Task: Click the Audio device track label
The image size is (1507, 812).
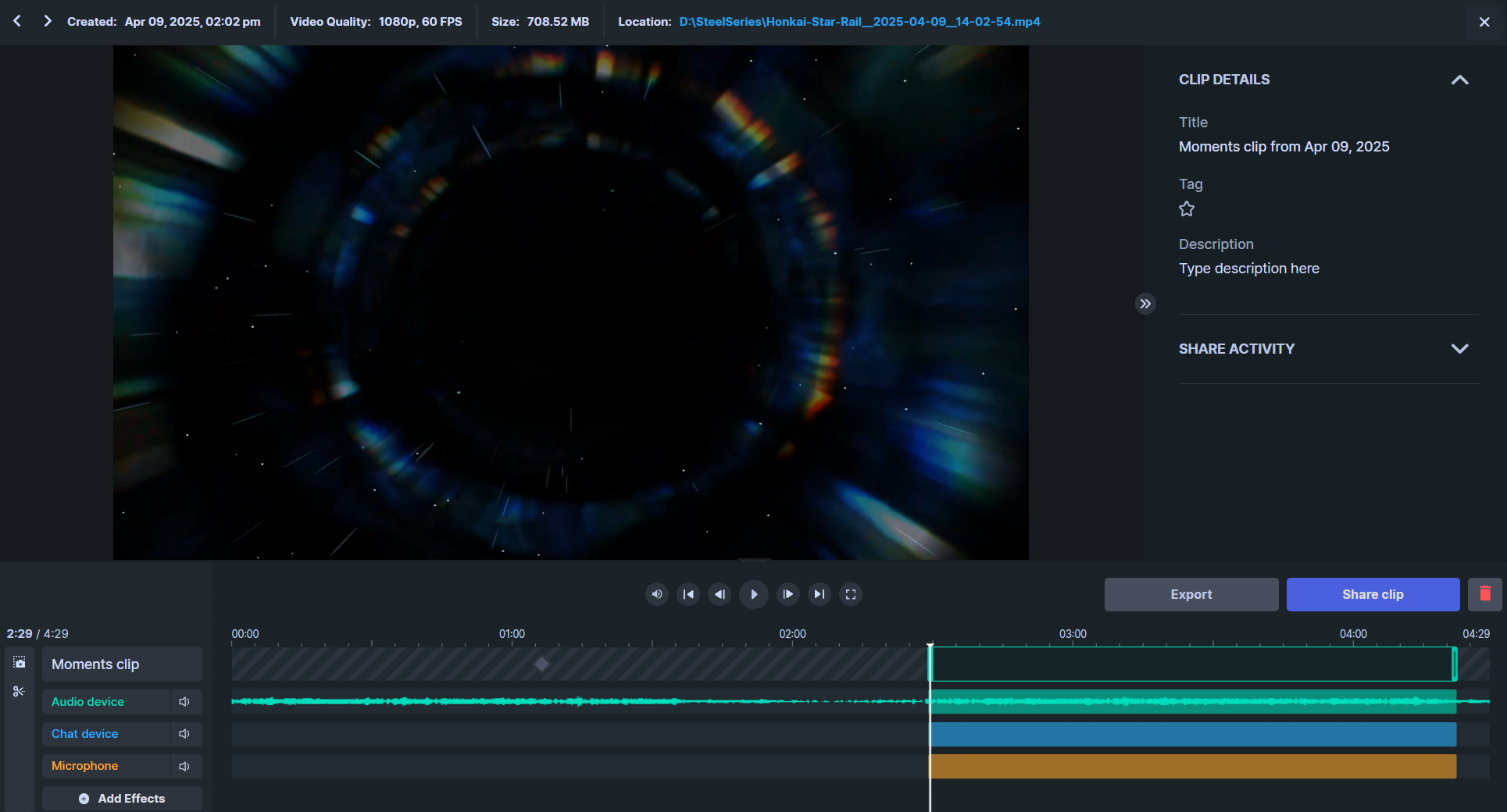Action: click(x=105, y=702)
